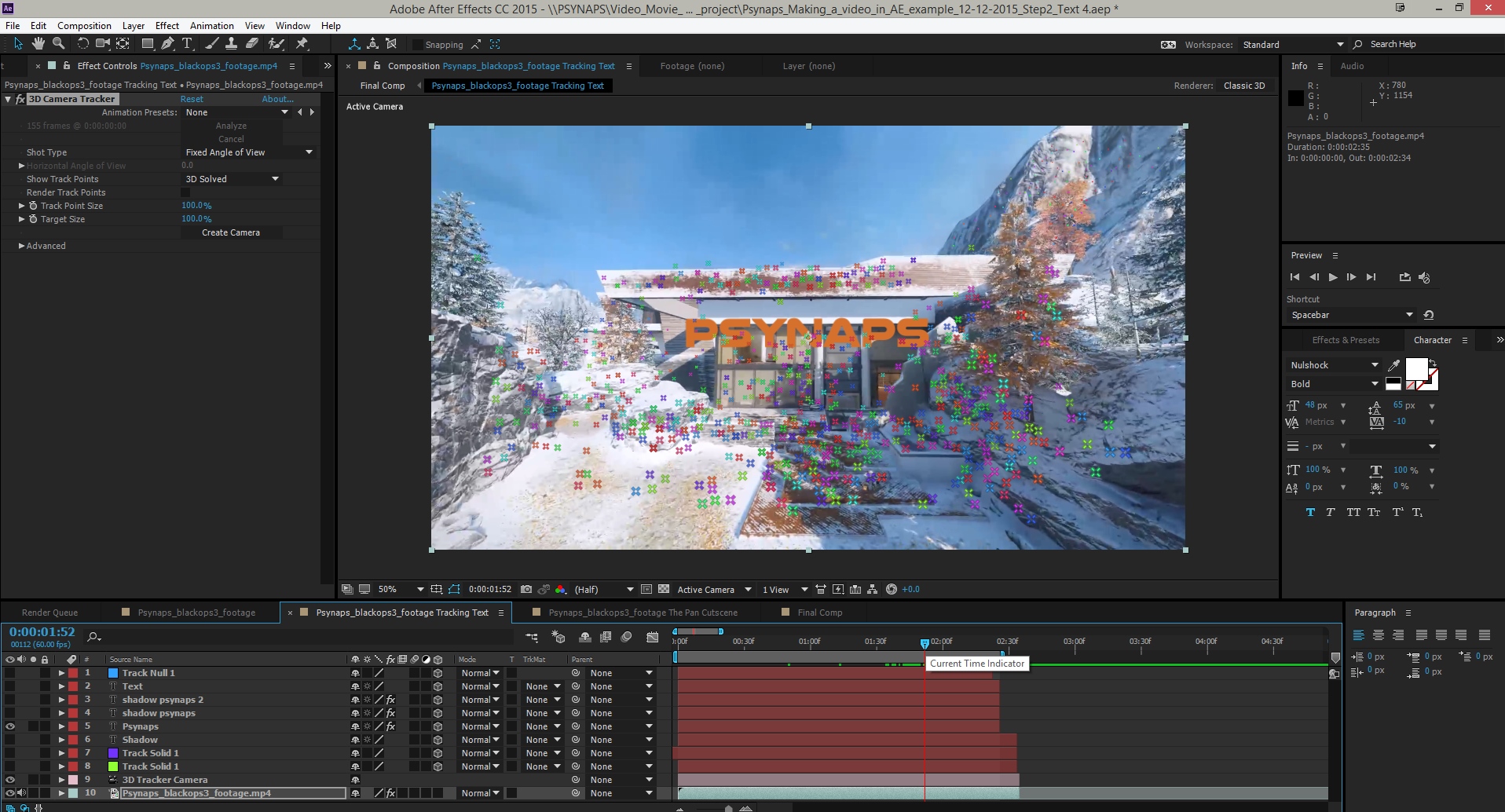
Task: Open the Show Channel RGB icon menu
Action: coord(560,589)
